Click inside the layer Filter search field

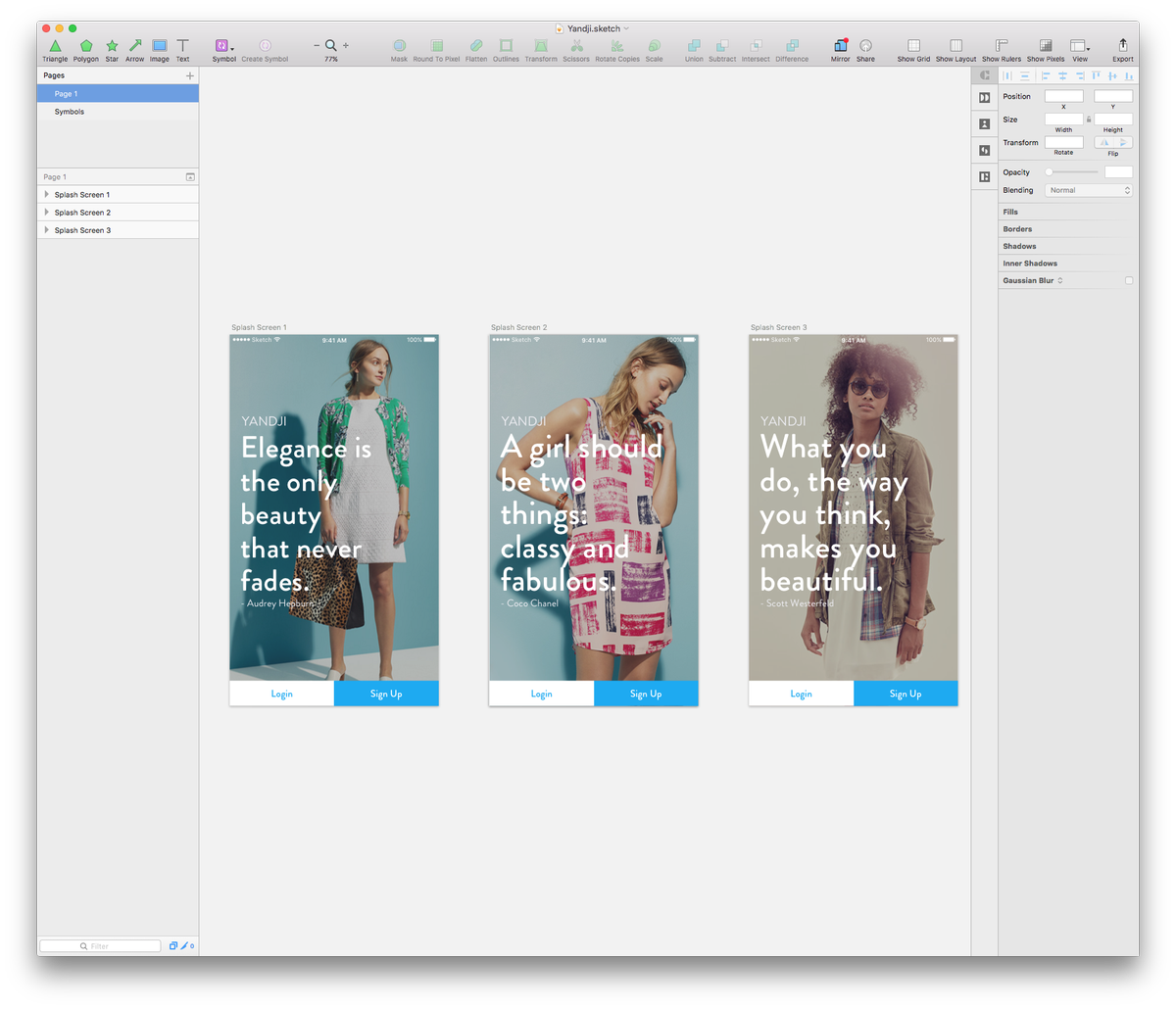tap(101, 945)
